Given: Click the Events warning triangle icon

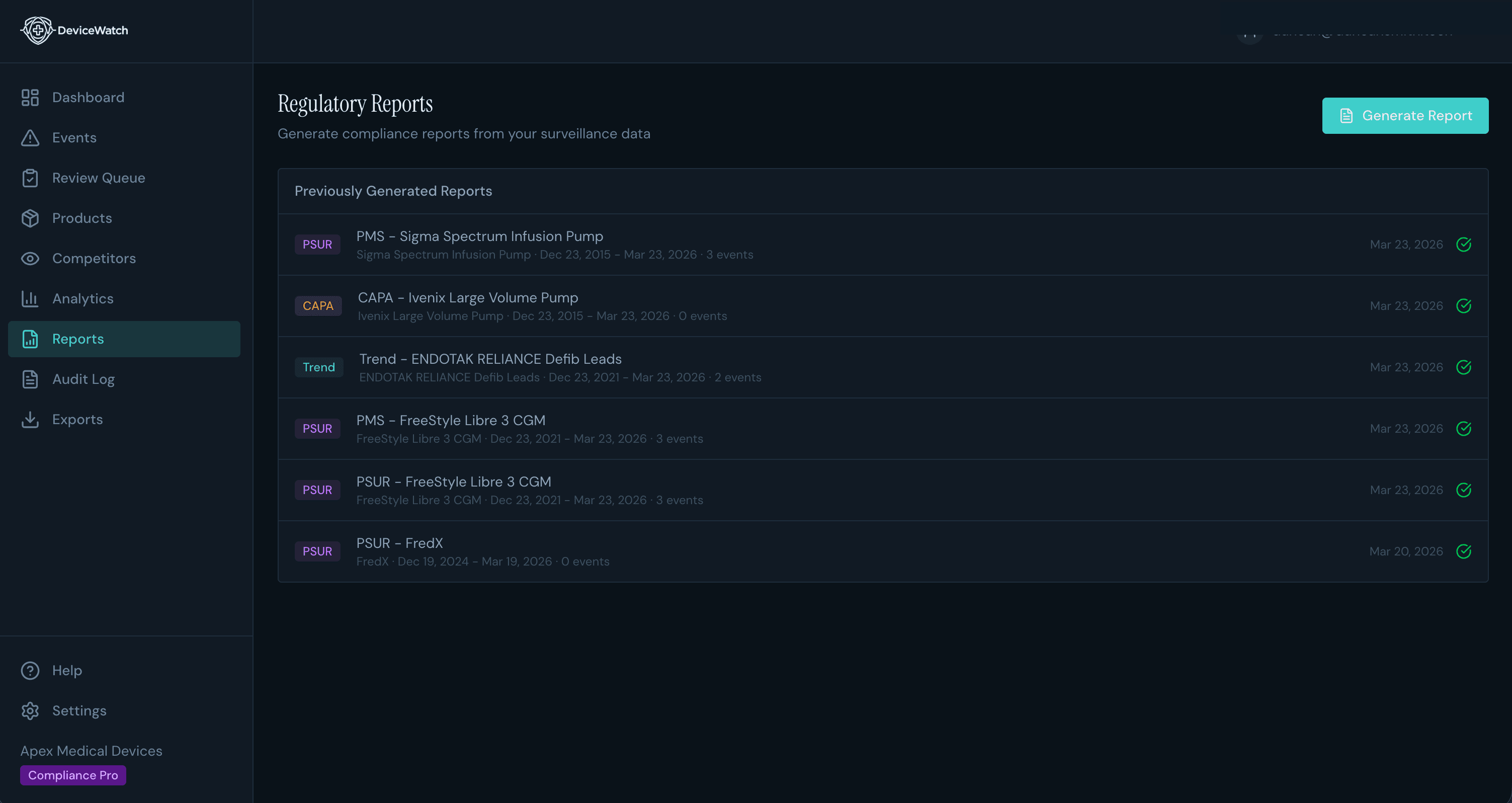Looking at the screenshot, I should click(x=30, y=138).
